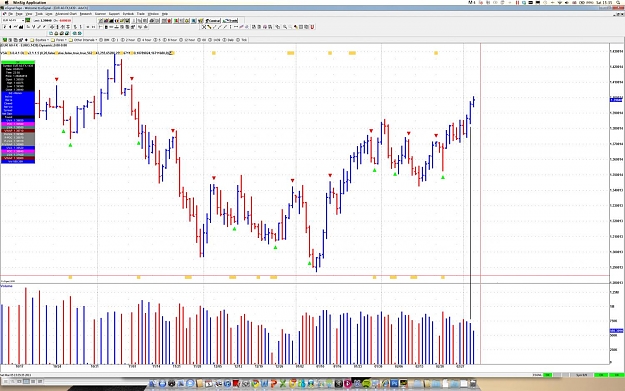This screenshot has height=391, width=625.
Task: Open the Page menu
Action: coord(19,14)
